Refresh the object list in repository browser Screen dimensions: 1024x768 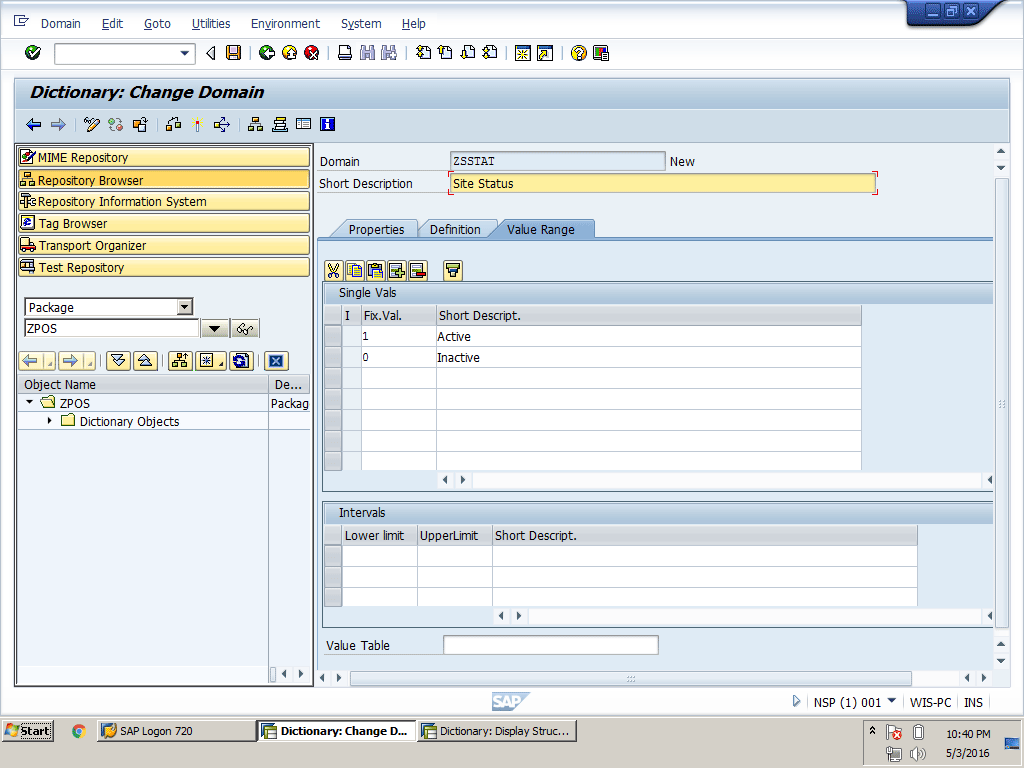pyautogui.click(x=240, y=361)
